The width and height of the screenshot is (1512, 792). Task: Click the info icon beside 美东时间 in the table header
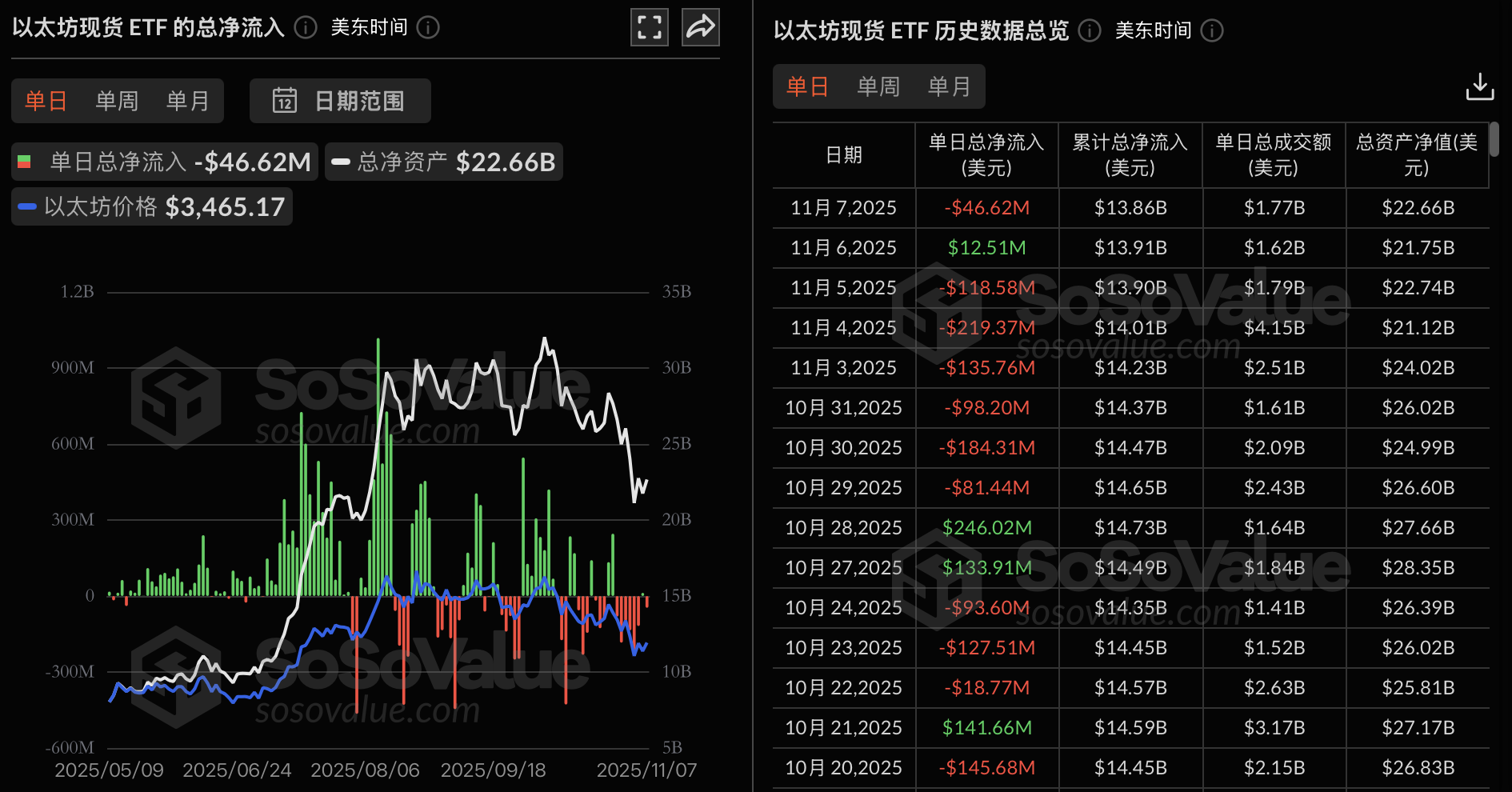click(x=1213, y=31)
